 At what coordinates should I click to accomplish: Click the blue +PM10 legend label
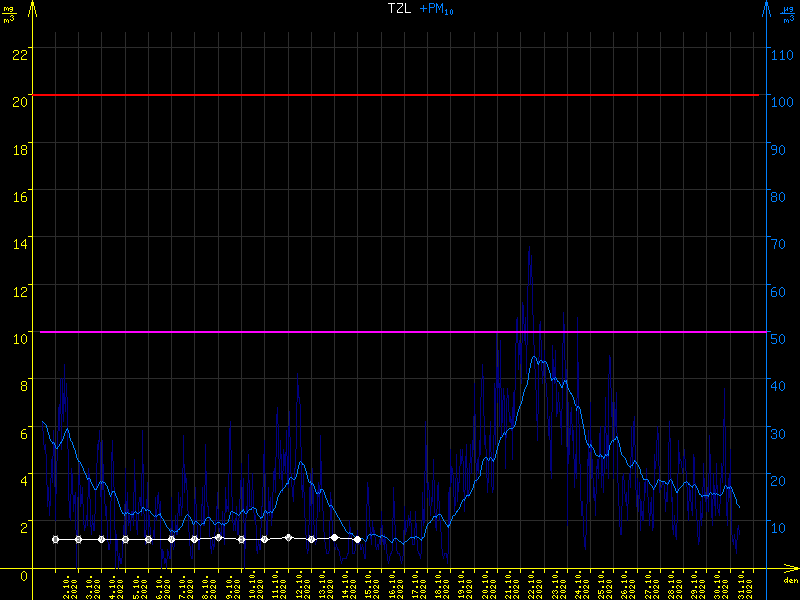pyautogui.click(x=437, y=9)
